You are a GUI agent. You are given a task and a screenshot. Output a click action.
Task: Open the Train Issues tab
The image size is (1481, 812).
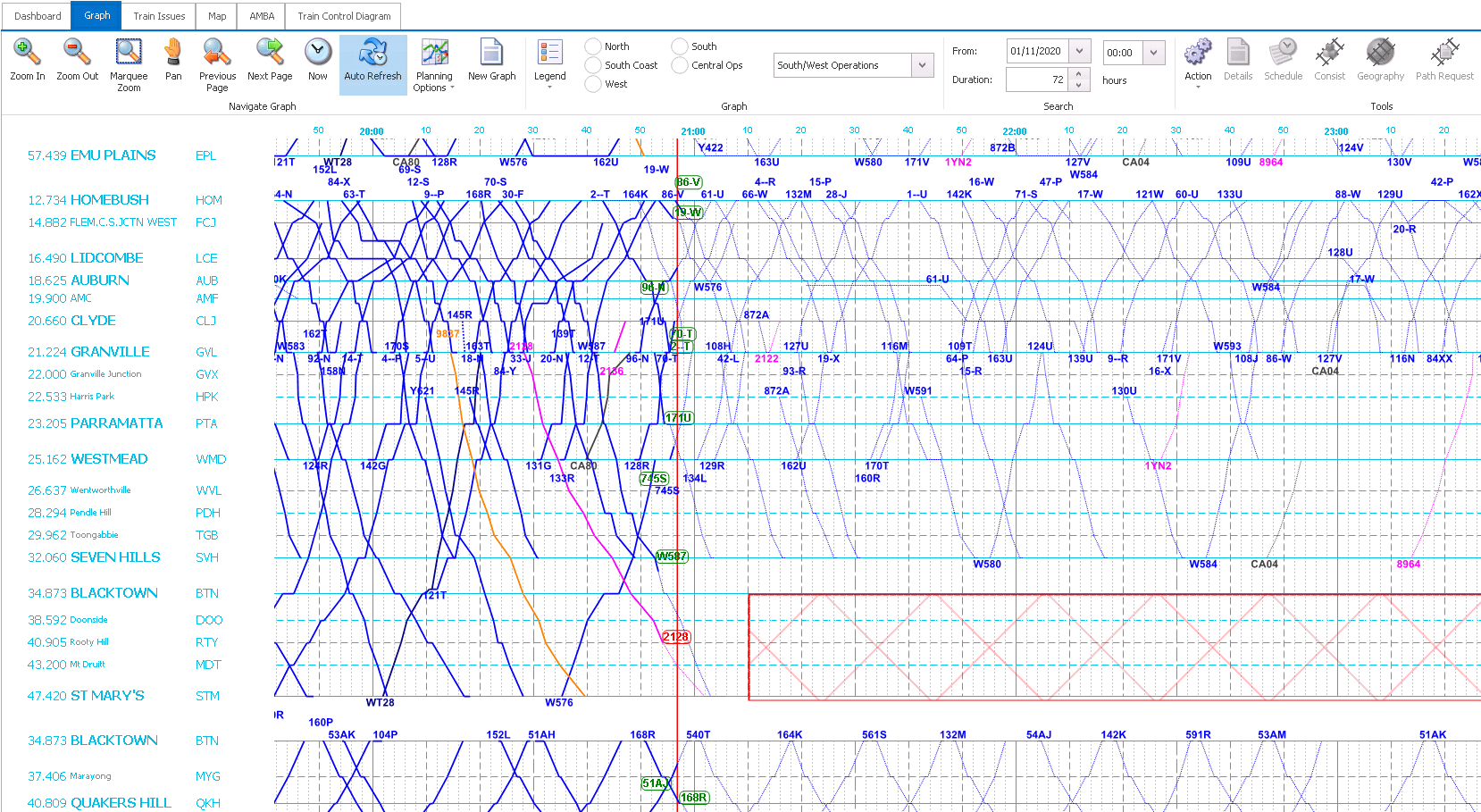click(158, 15)
